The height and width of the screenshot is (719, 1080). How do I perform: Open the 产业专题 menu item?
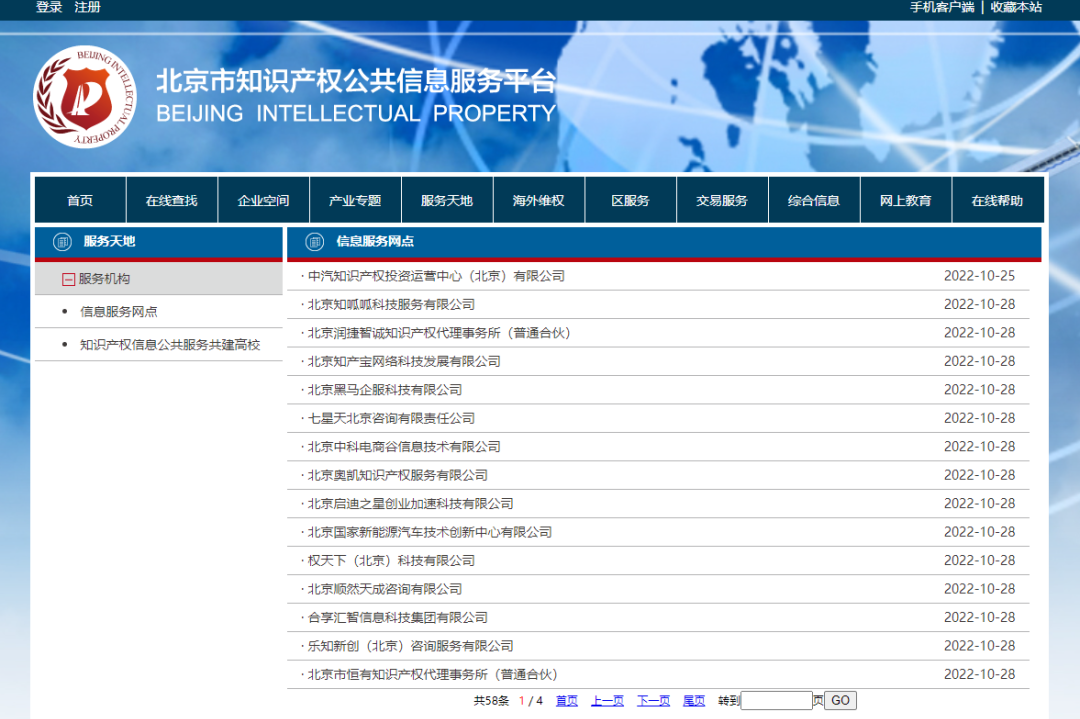click(355, 200)
